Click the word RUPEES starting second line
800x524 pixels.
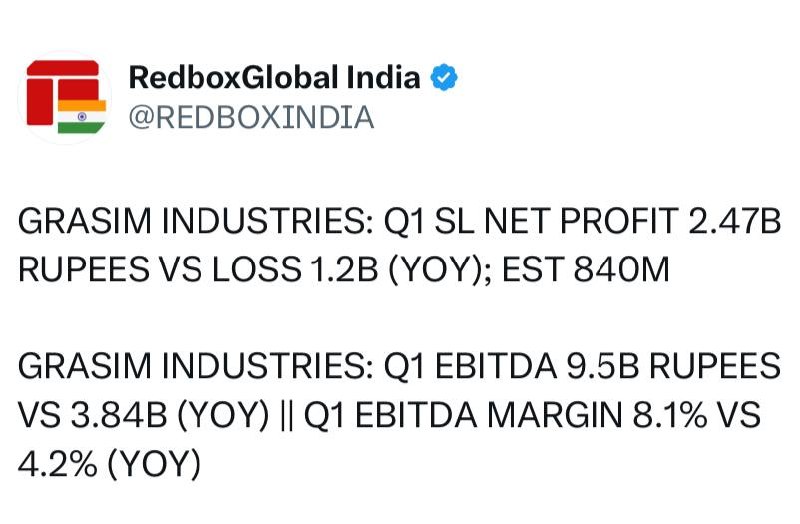tap(84, 269)
